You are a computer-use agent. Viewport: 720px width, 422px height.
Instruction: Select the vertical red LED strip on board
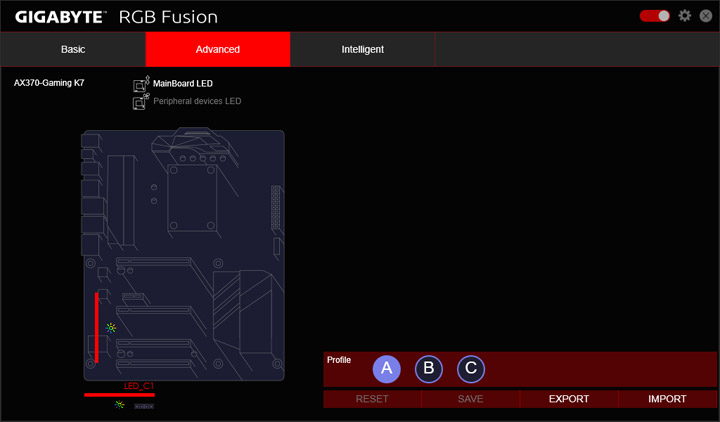point(96,327)
